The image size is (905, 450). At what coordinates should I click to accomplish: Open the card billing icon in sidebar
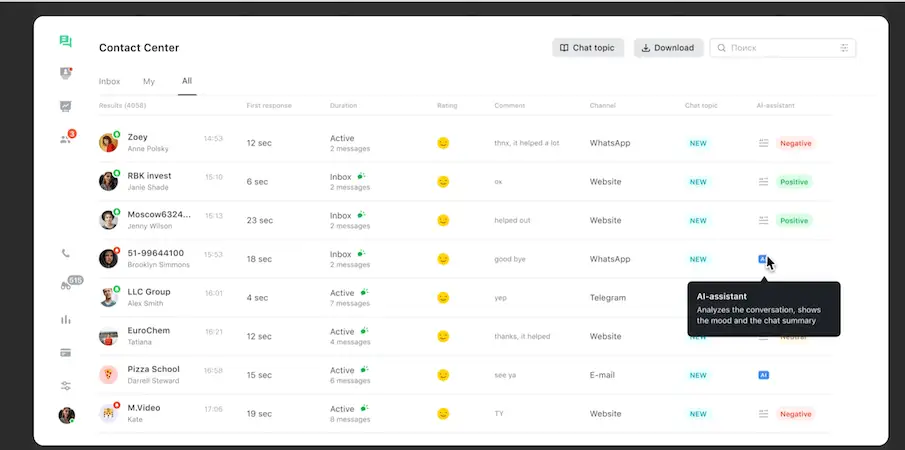point(65,353)
